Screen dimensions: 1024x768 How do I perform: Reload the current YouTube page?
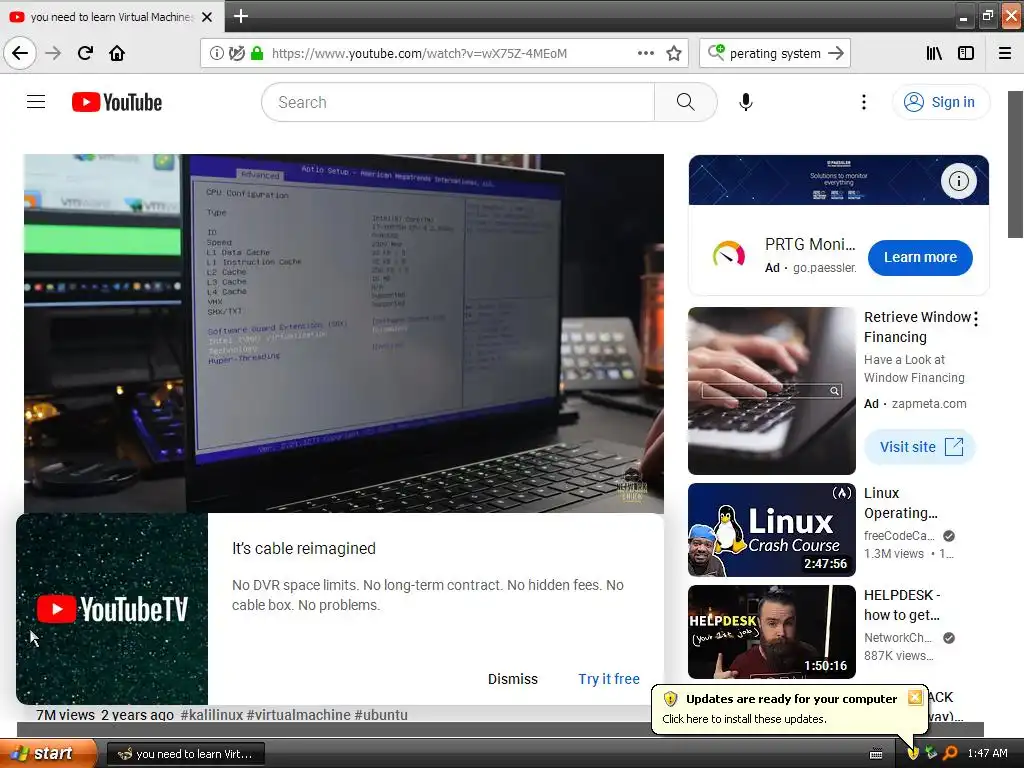(x=85, y=53)
